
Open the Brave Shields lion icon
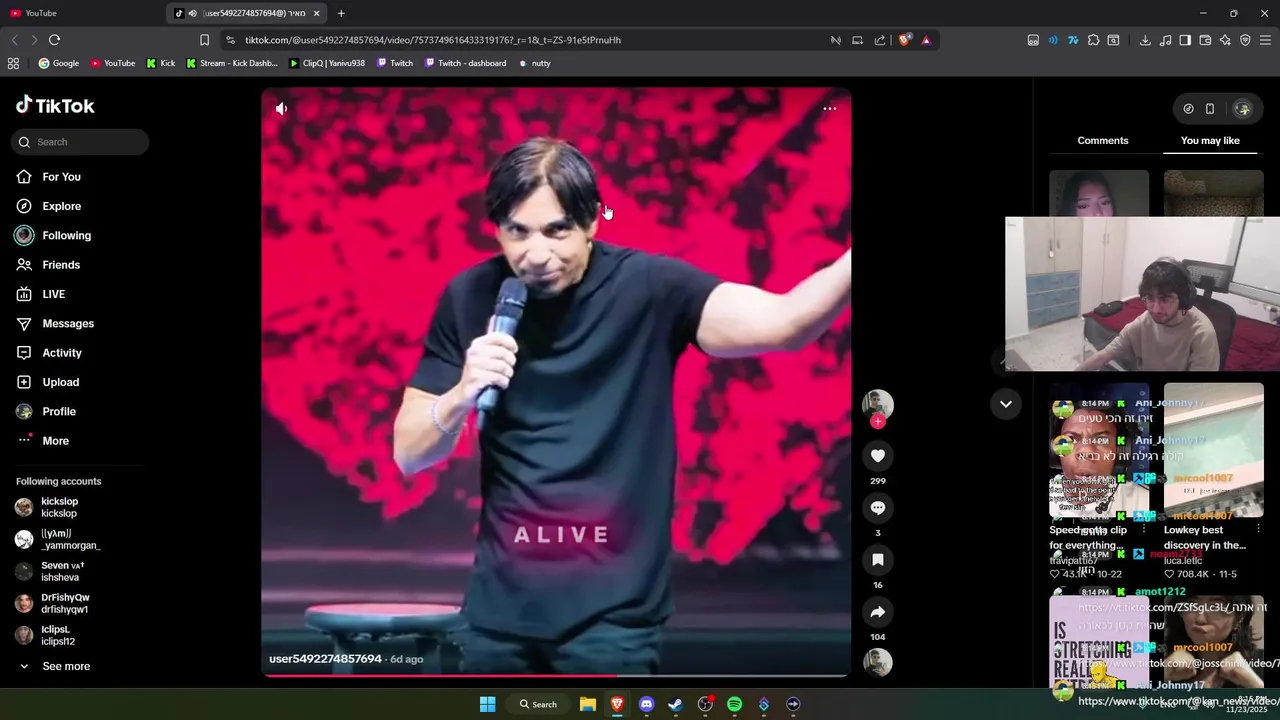click(905, 40)
